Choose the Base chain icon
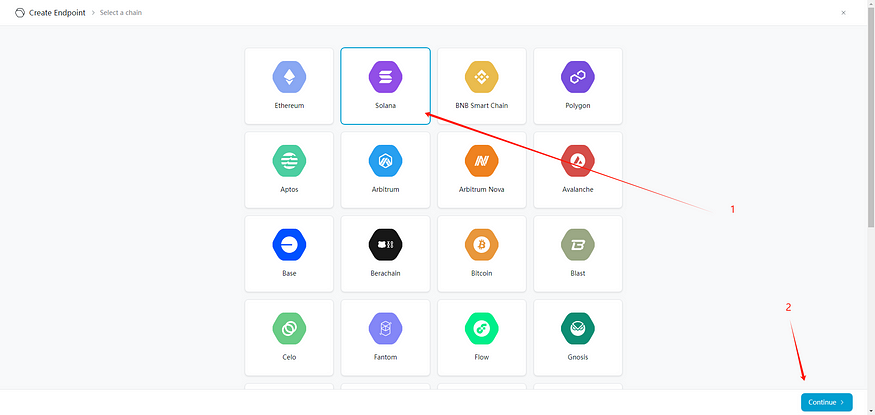The height and width of the screenshot is (415, 875). pyautogui.click(x=289, y=245)
